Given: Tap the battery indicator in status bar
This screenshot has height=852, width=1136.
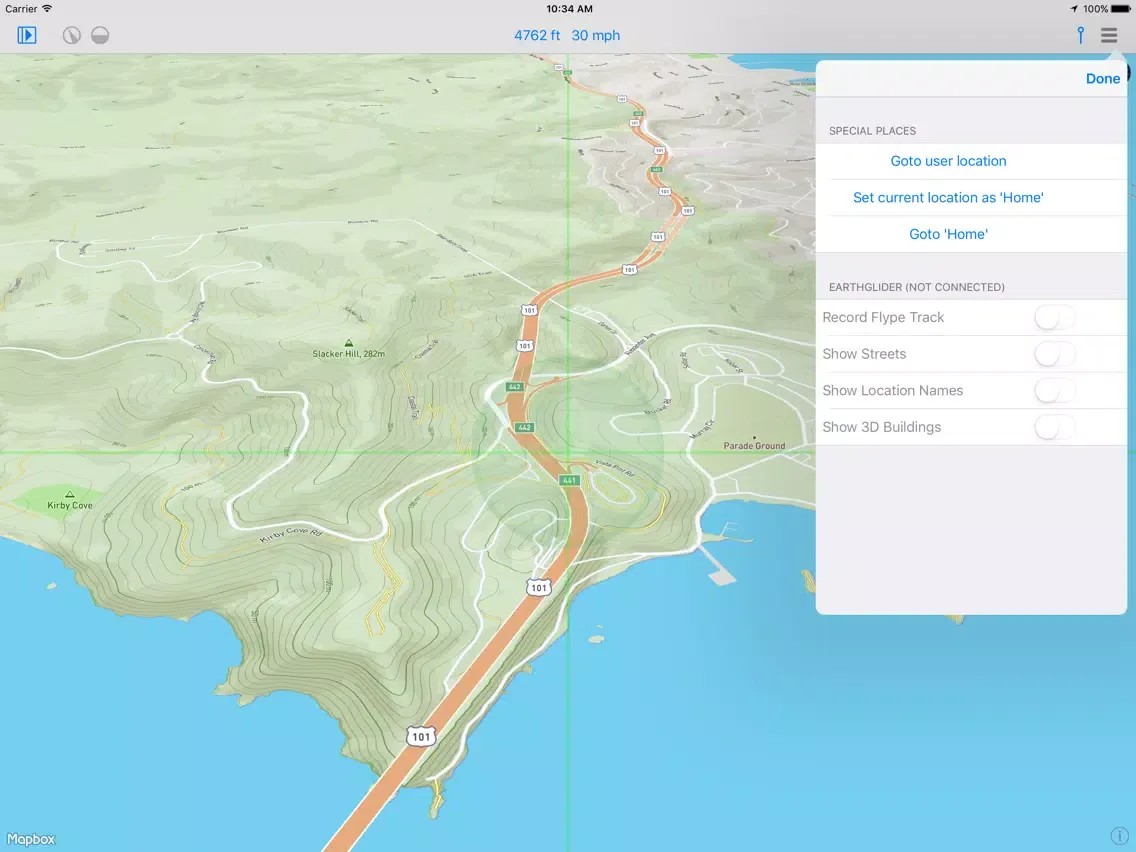Looking at the screenshot, I should (1120, 9).
